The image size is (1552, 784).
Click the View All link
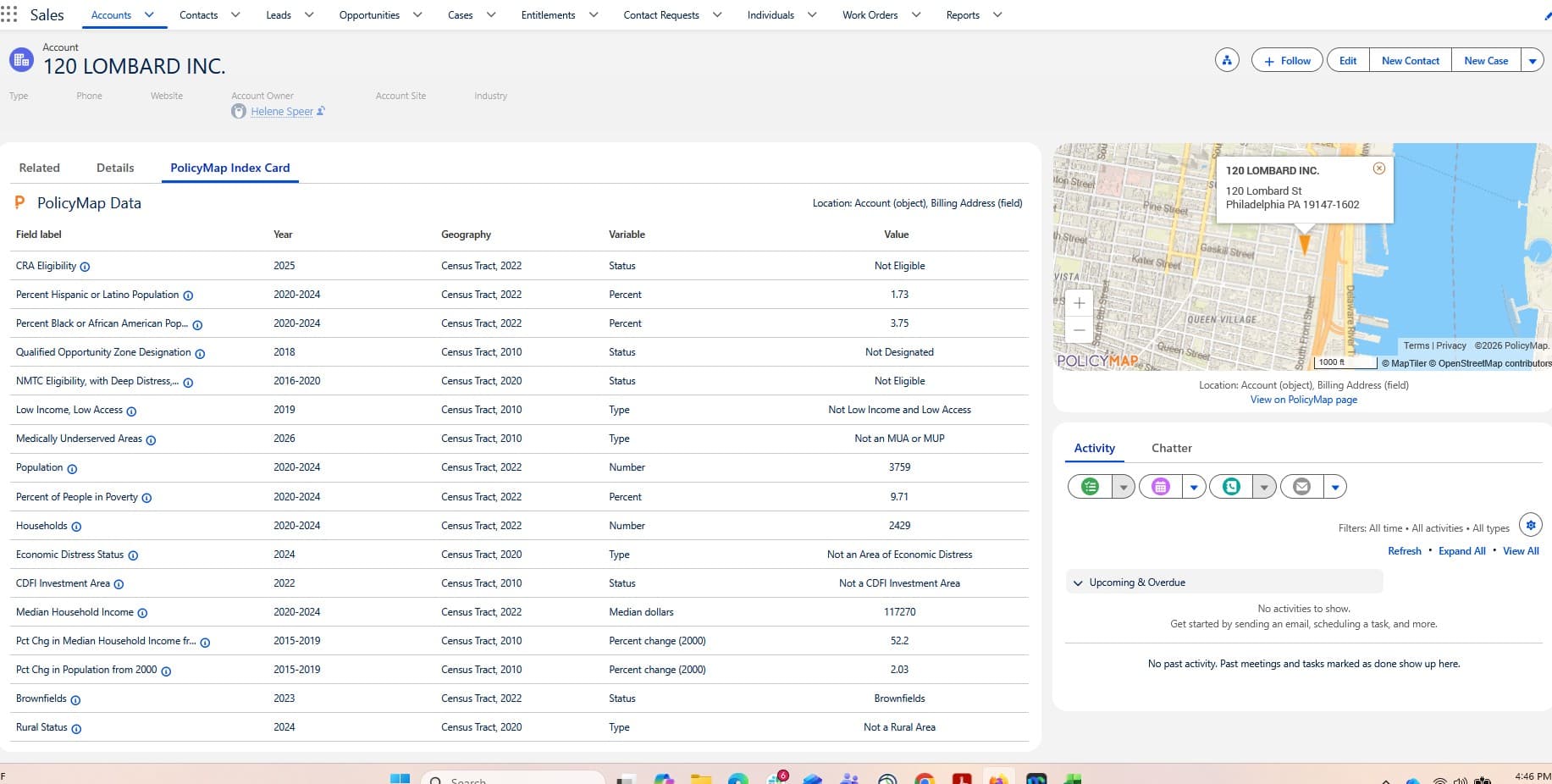(x=1521, y=550)
